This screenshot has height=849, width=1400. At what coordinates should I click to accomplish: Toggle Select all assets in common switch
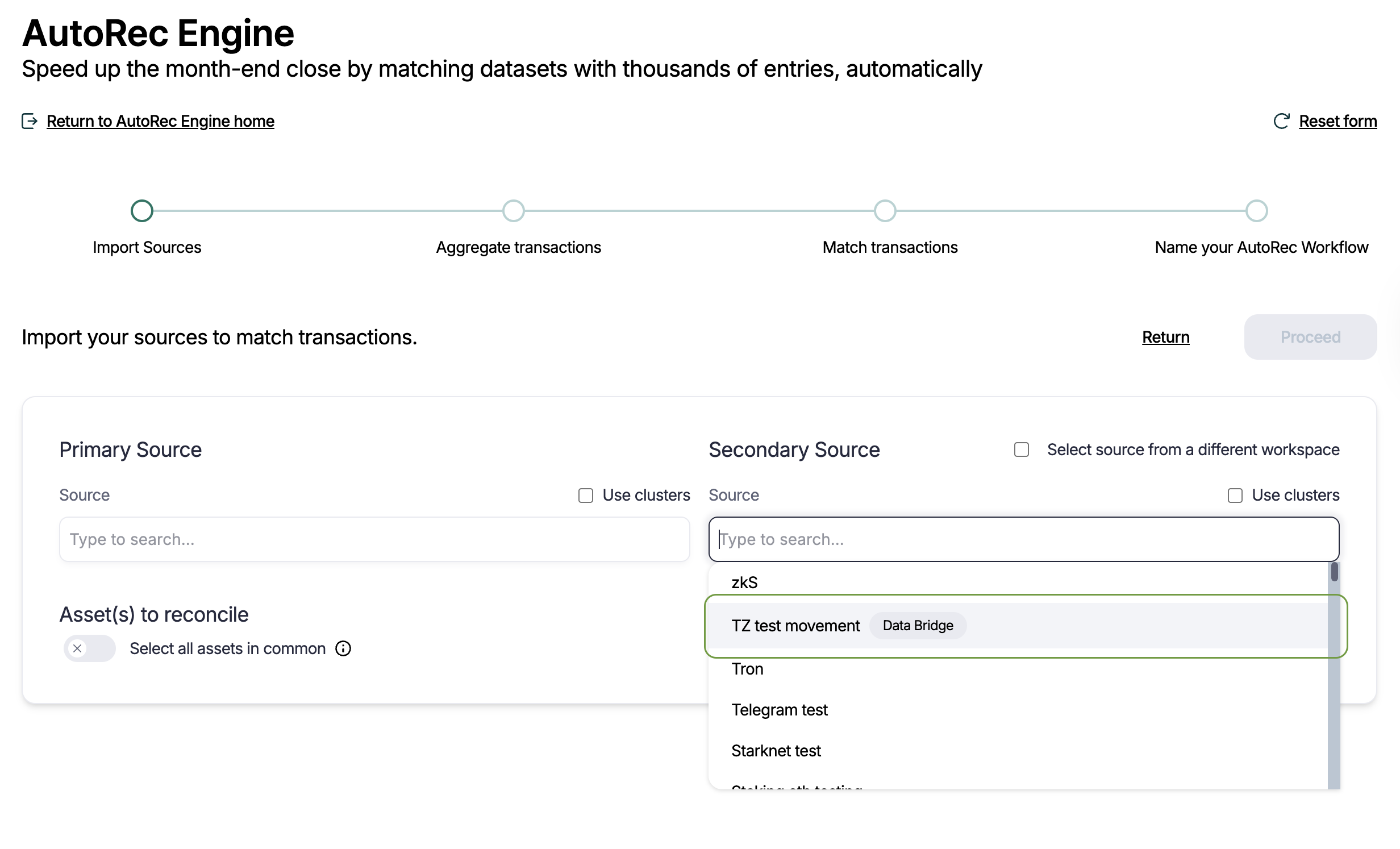coord(90,648)
